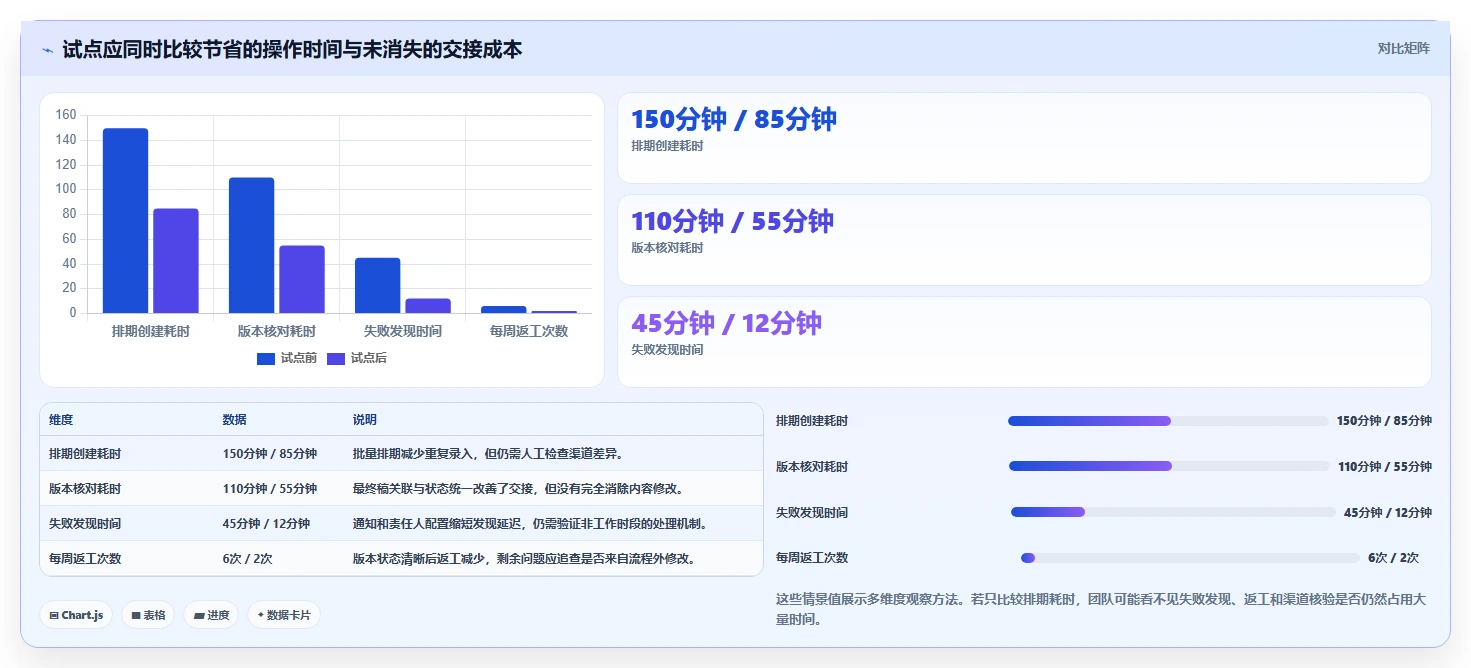This screenshot has width=1471, height=668.
Task: Click the 排期创建耗时 progress bar
Action: [1169, 421]
